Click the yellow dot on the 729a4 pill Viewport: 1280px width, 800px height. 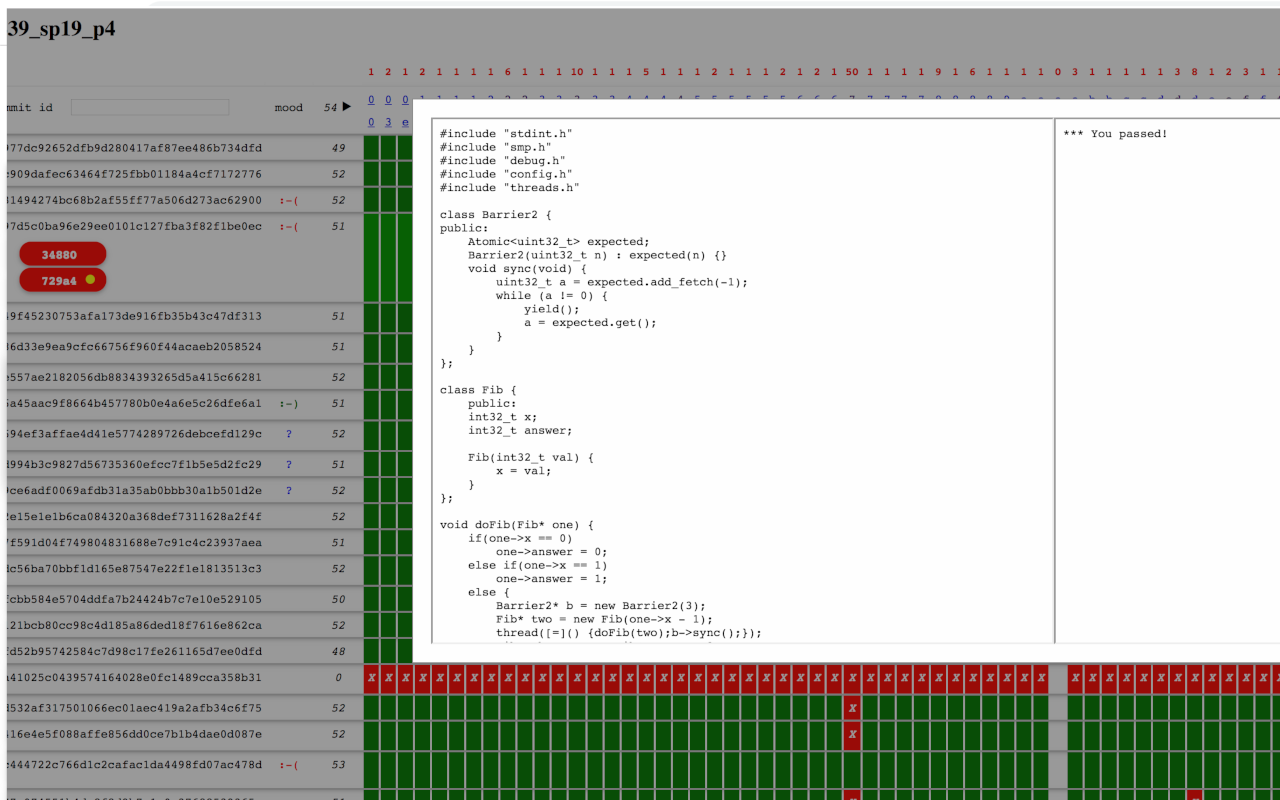pyautogui.click(x=90, y=281)
